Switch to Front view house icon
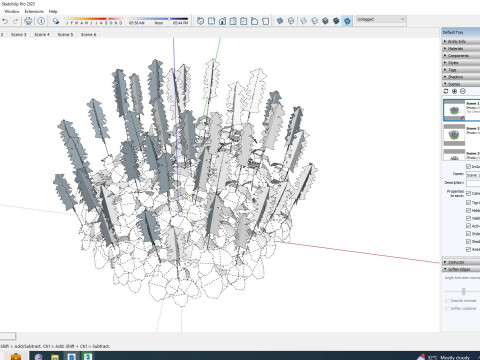Screen dimensions: 480x360 (222, 21)
